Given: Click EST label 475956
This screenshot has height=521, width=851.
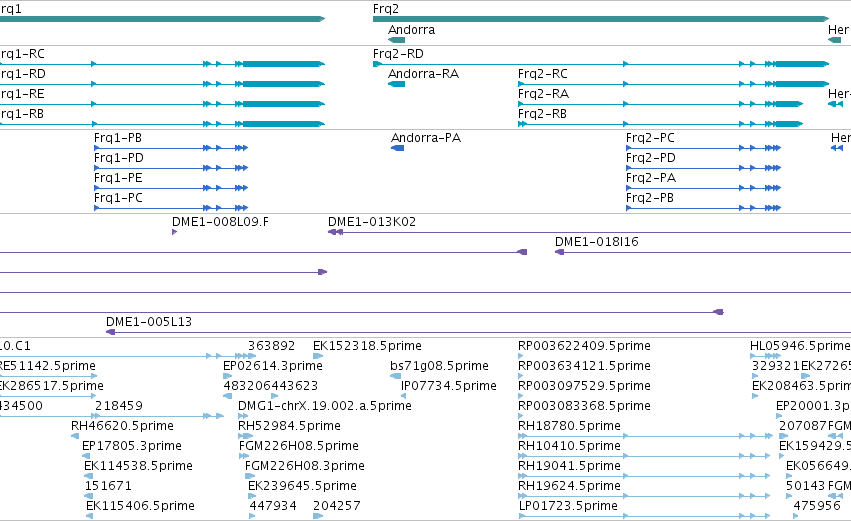Looking at the screenshot, I should point(817,506).
